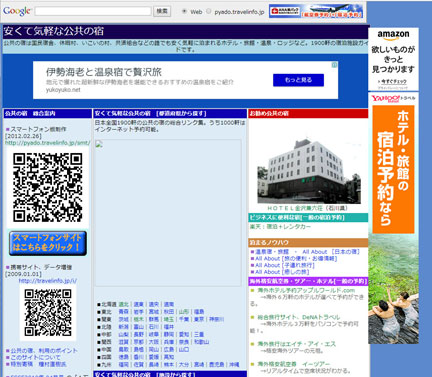Select the 秋田 prefecture link
Image resolution: width=432 pixels, height=377 pixels.
169,312
